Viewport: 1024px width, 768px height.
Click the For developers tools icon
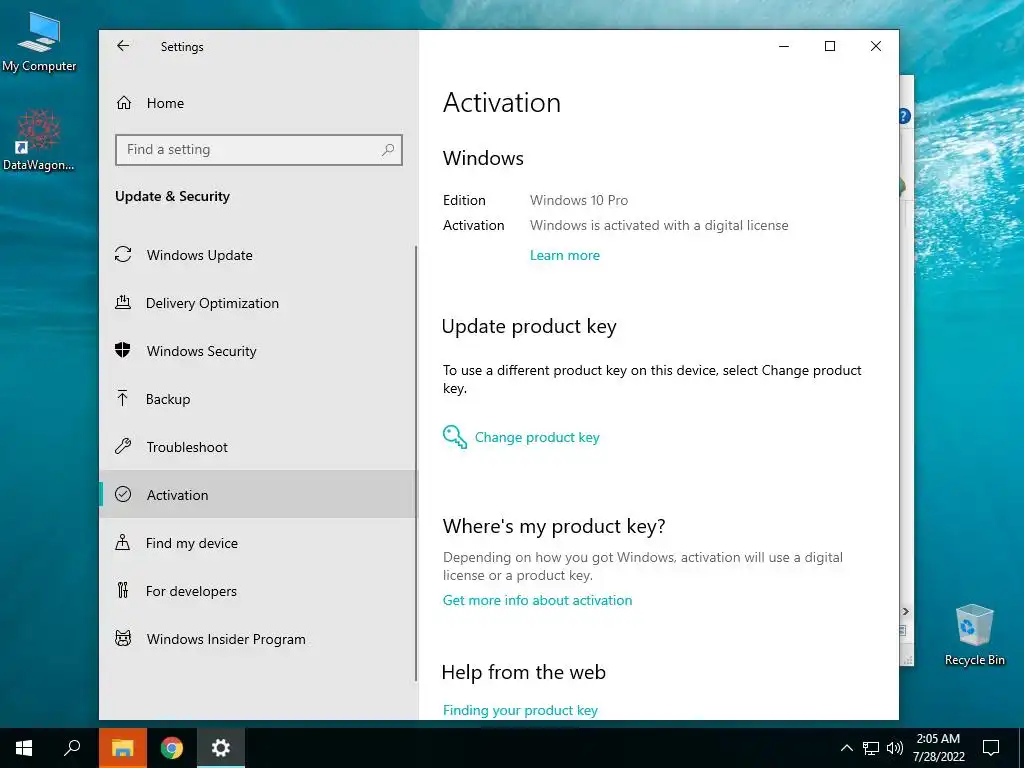tap(123, 590)
